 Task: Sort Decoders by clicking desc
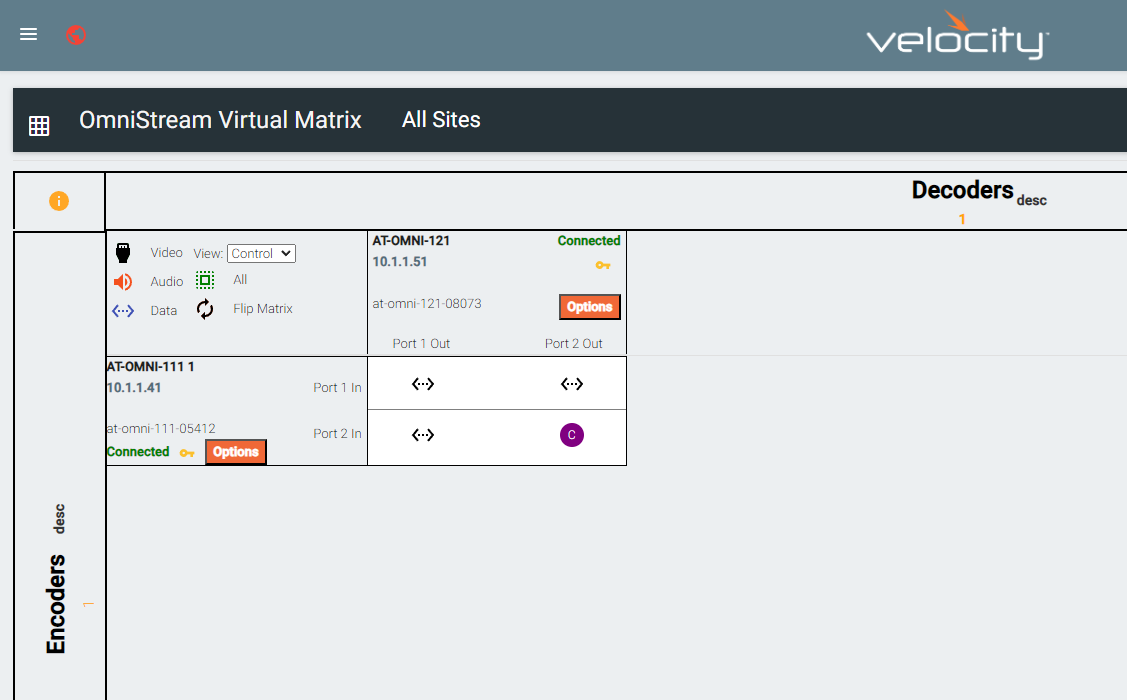[x=1031, y=201]
